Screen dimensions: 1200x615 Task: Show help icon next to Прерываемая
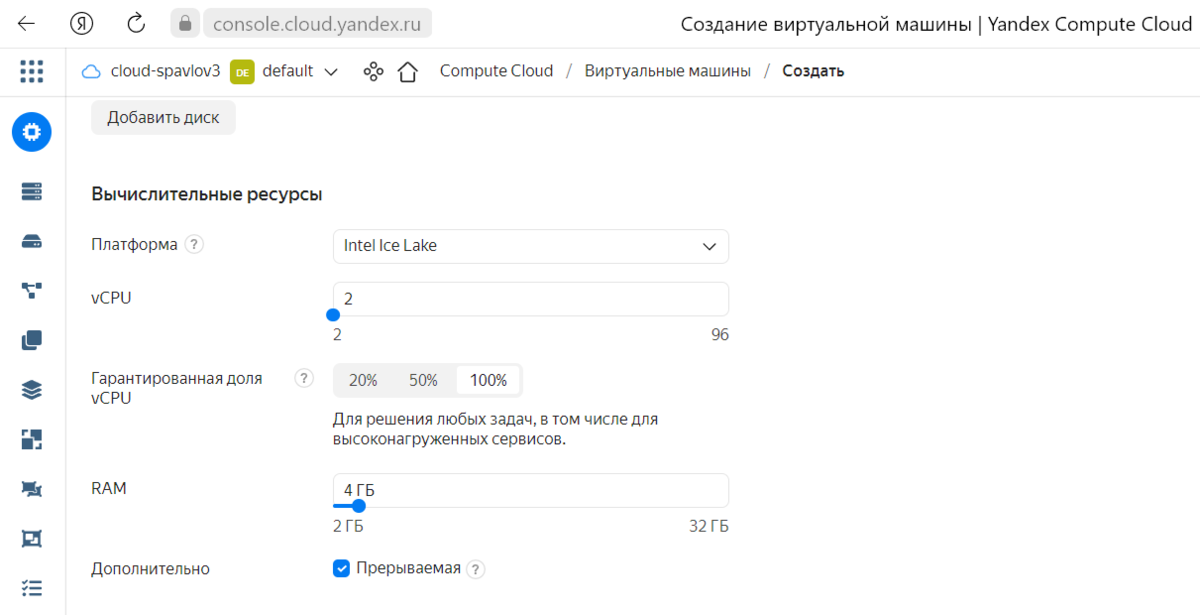coord(476,569)
